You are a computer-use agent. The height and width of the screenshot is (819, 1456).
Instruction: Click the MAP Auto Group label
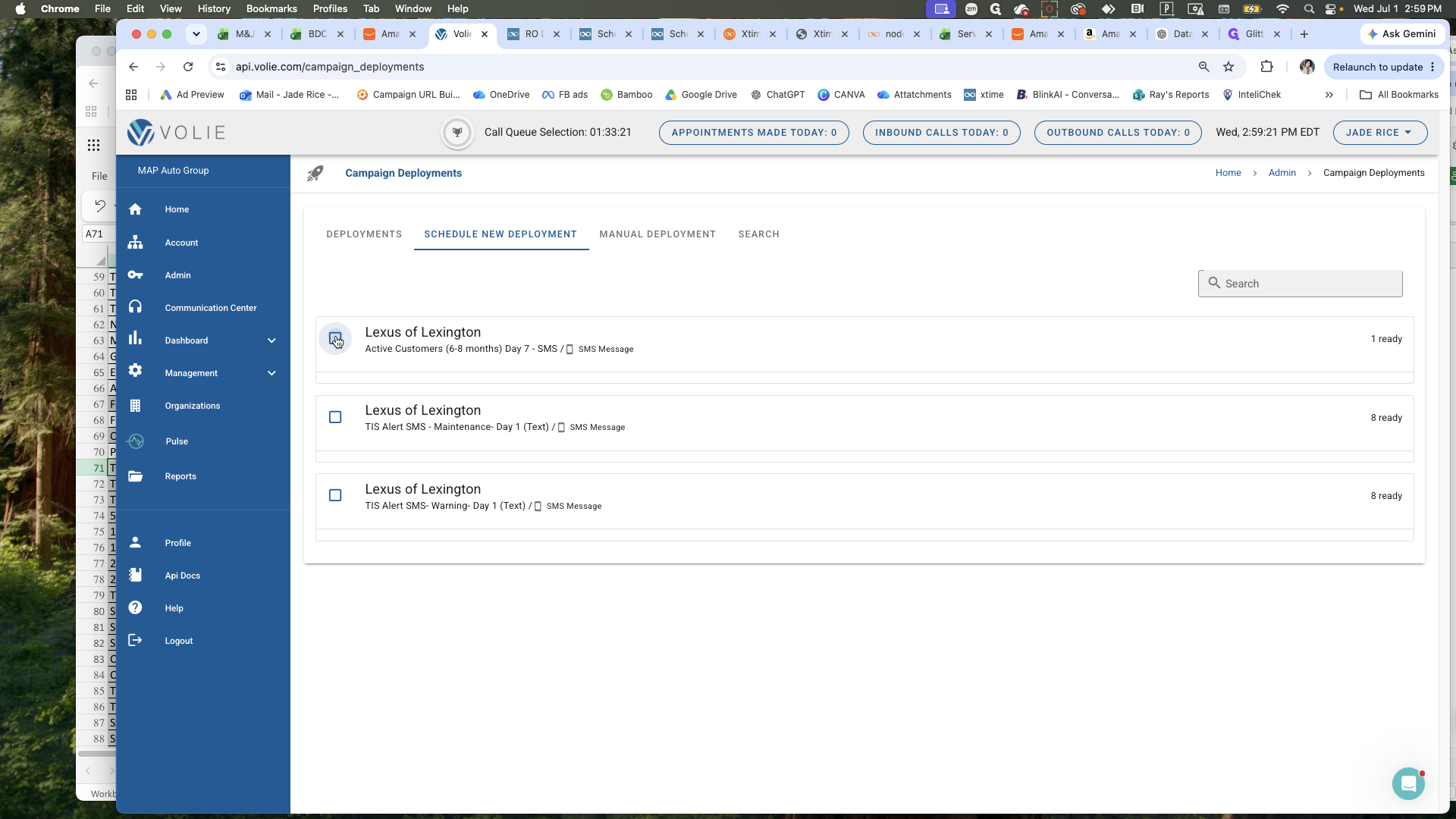[173, 171]
